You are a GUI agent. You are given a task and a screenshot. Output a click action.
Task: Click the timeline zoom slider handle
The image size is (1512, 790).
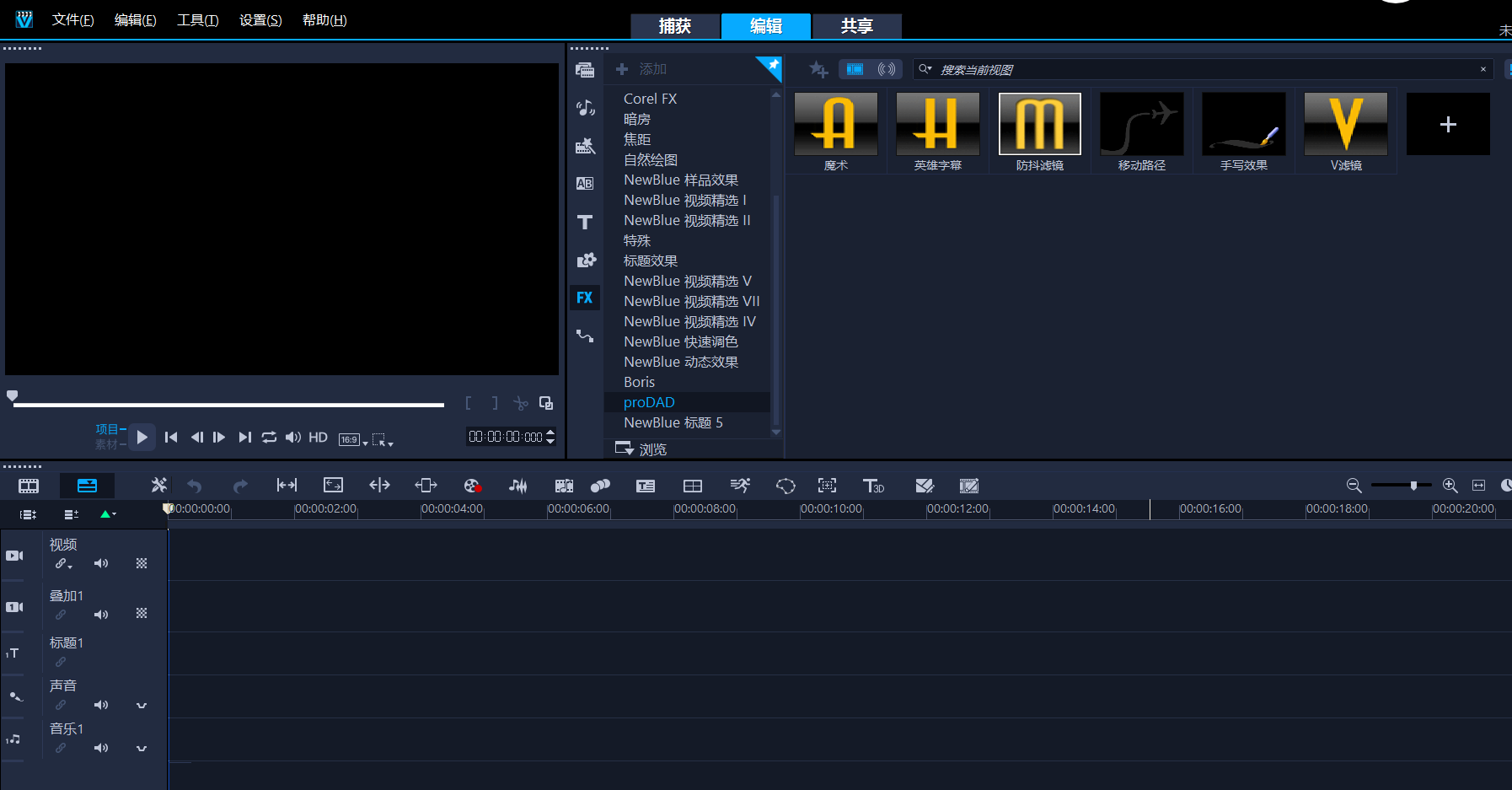point(1413,486)
